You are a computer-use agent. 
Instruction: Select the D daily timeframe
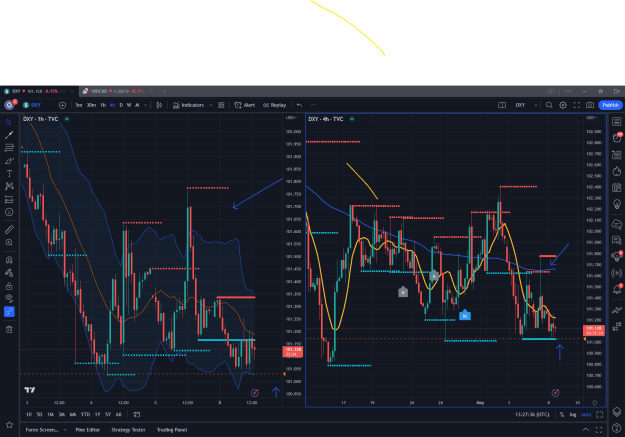coord(121,105)
